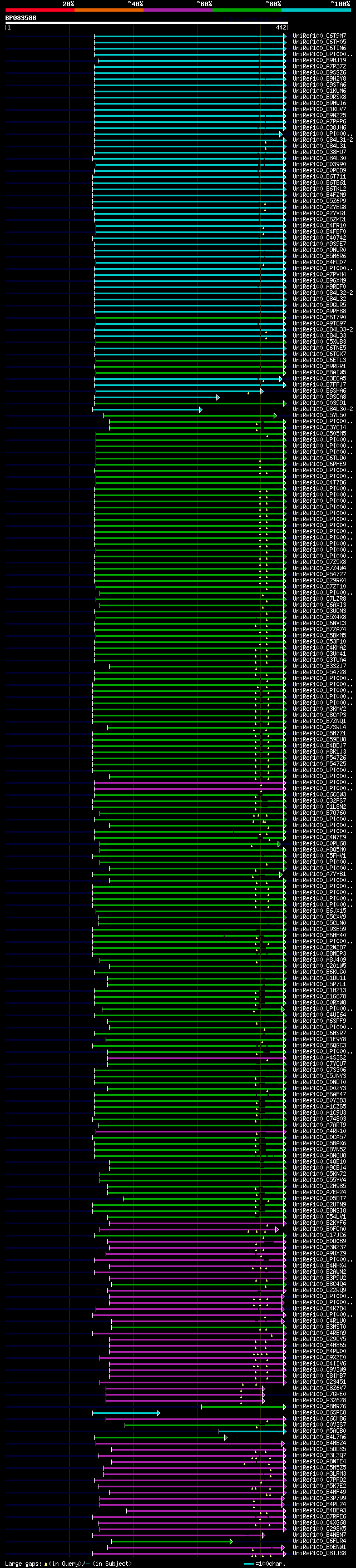Select hit UniRef100_A7PVH4

coord(319,275)
